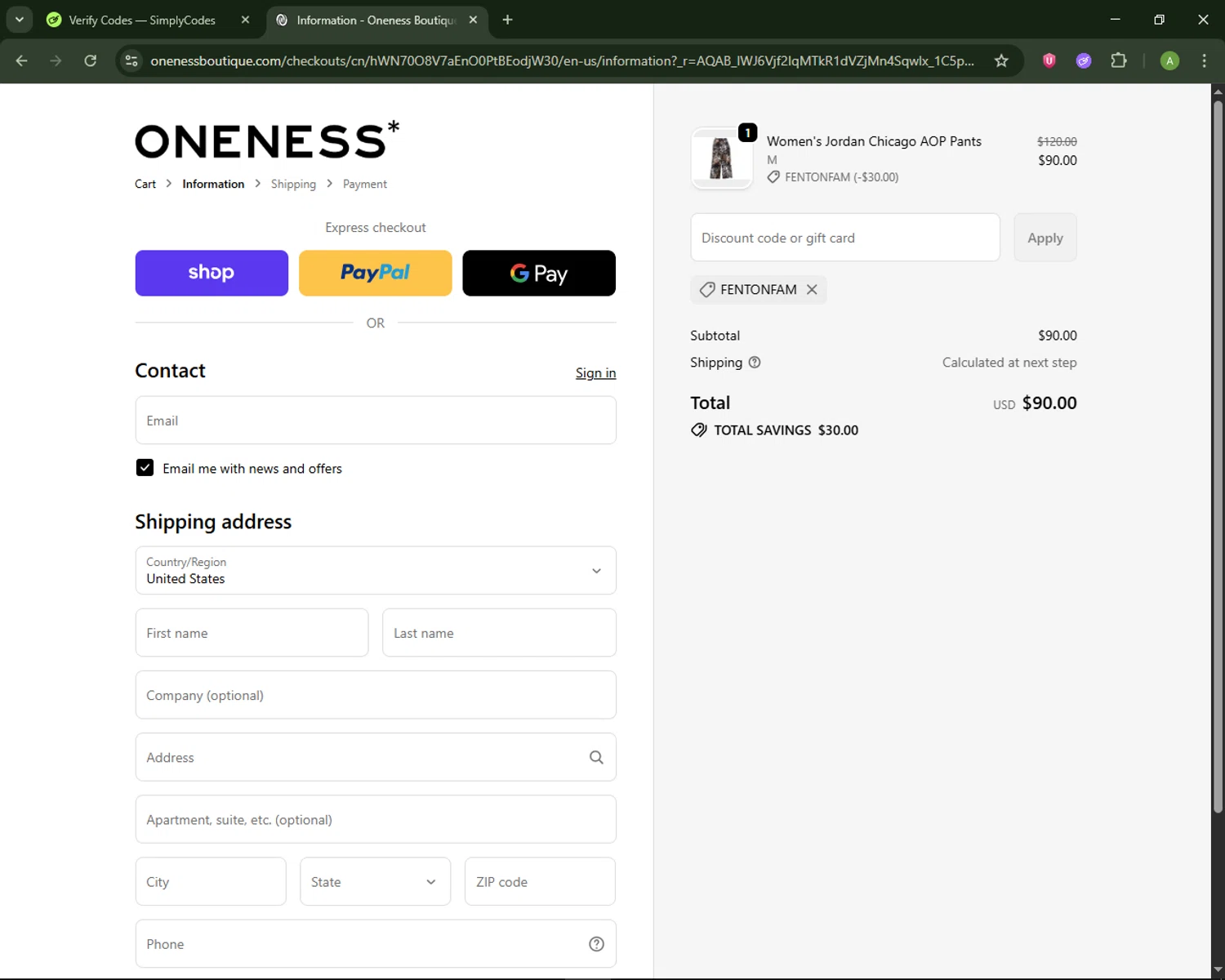Image resolution: width=1225 pixels, height=980 pixels.
Task: Click the Discount code or gift card field
Action: point(845,238)
